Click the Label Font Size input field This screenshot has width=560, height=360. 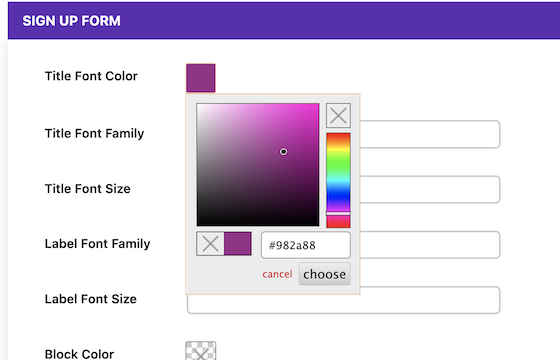pyautogui.click(x=343, y=300)
